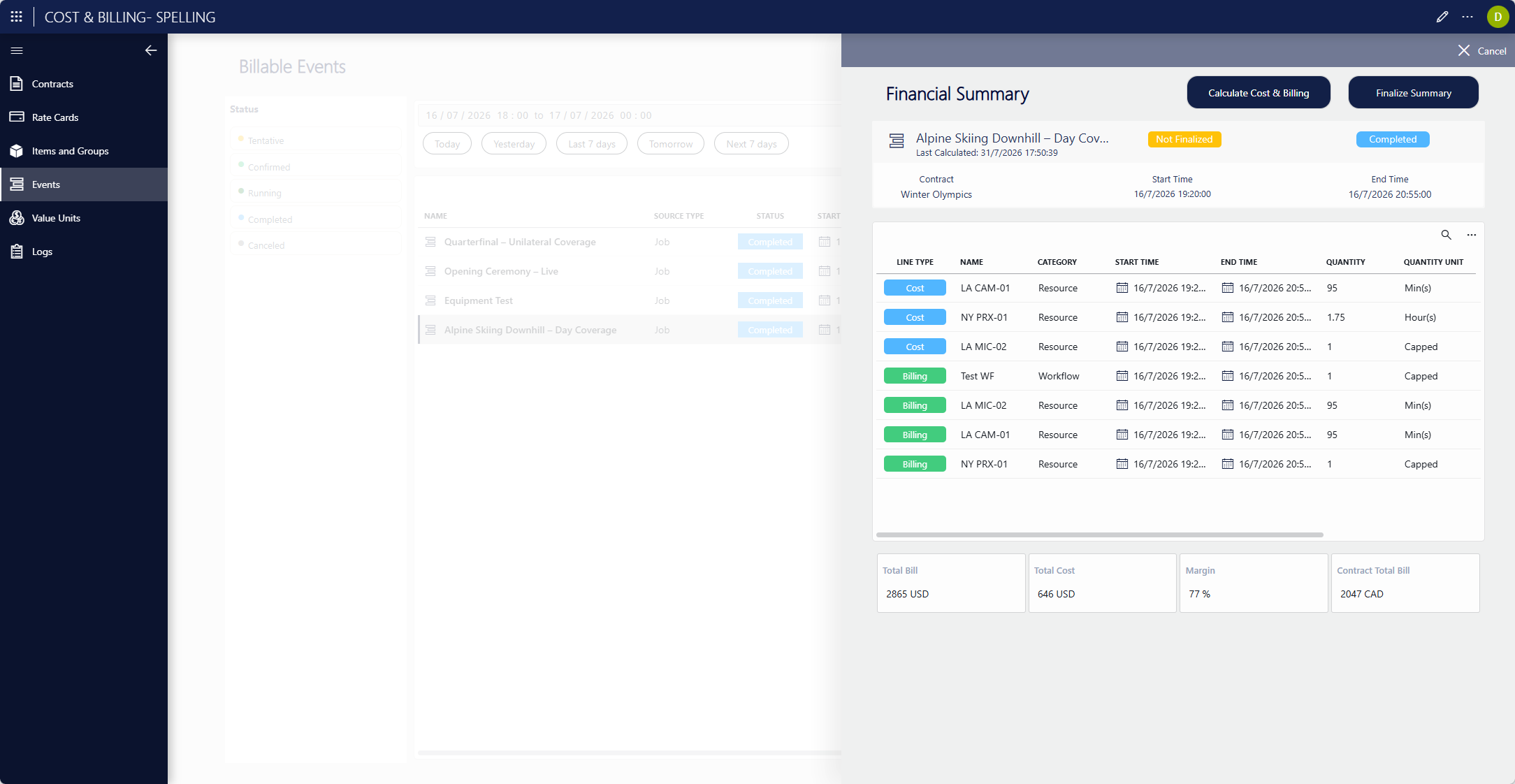Open Opening Ceremony – Live event row
Image resolution: width=1515 pixels, height=784 pixels.
pyautogui.click(x=630, y=271)
